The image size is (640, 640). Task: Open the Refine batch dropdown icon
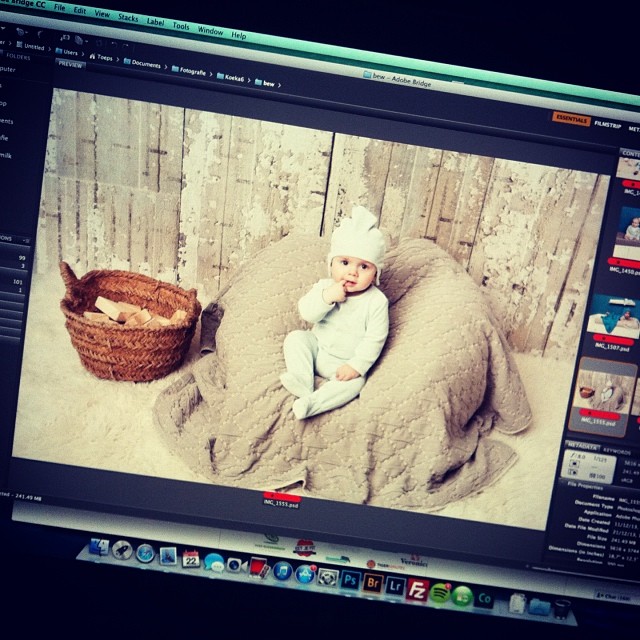click(x=81, y=40)
